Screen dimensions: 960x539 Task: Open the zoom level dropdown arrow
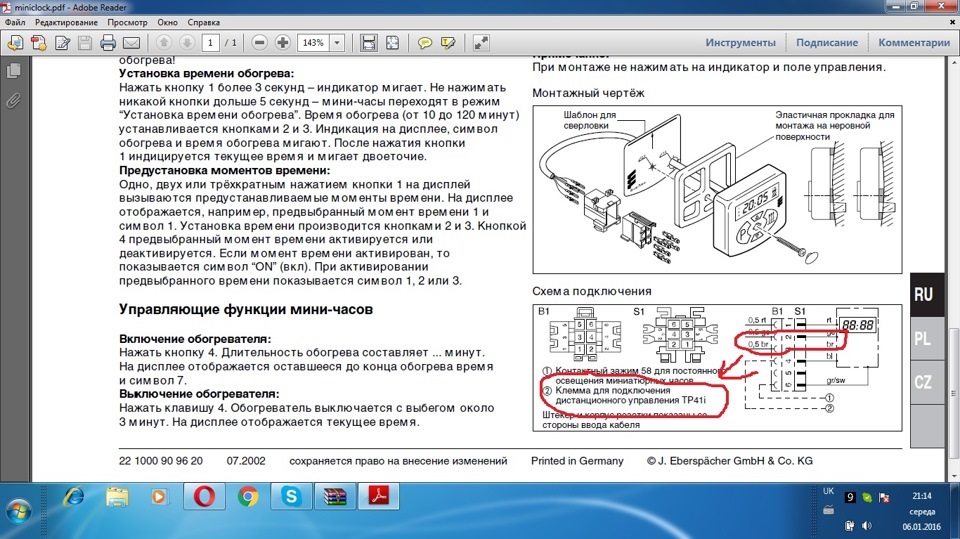[337, 43]
